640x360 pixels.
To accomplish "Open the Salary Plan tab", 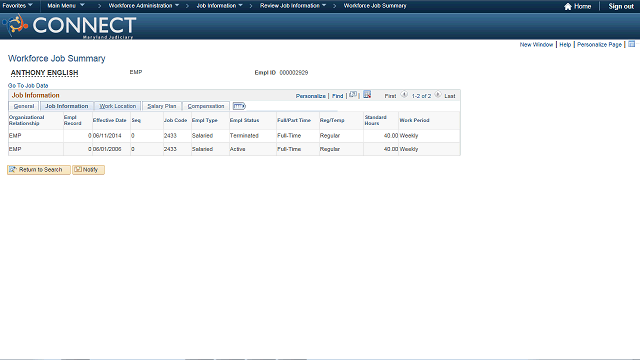I will point(162,106).
